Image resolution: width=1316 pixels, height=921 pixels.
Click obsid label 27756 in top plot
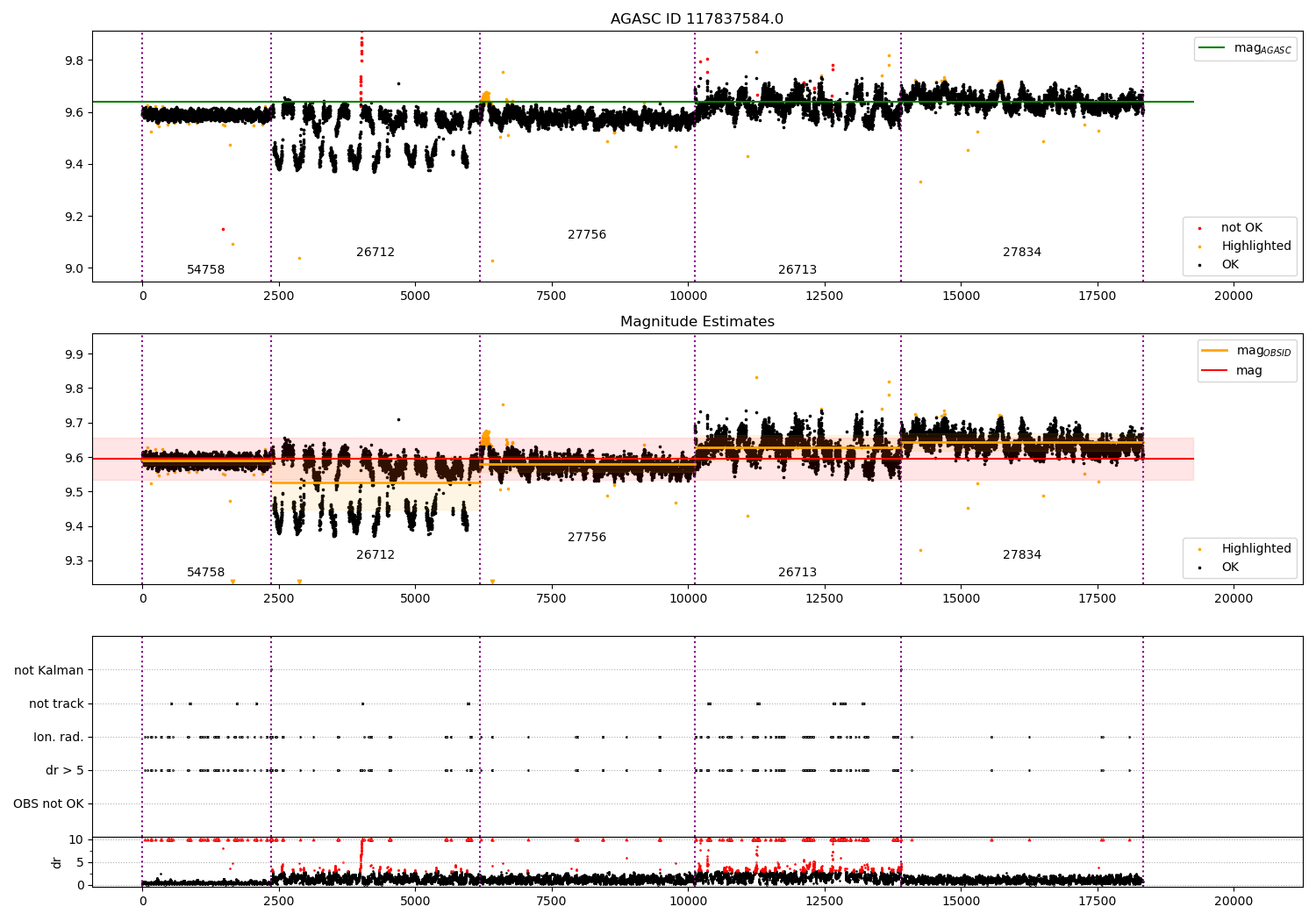pos(587,235)
